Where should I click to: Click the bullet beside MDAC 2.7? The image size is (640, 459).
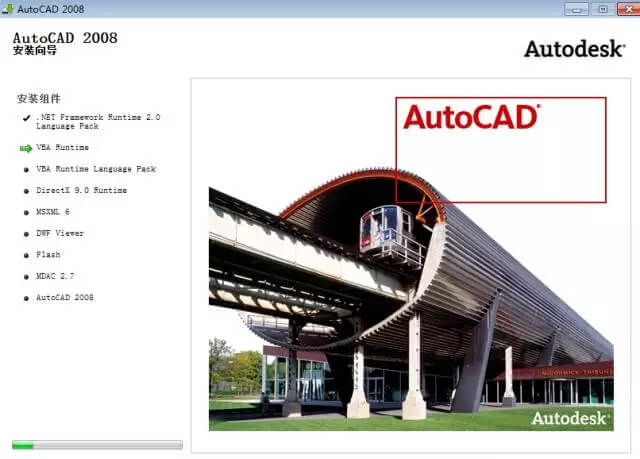27,277
